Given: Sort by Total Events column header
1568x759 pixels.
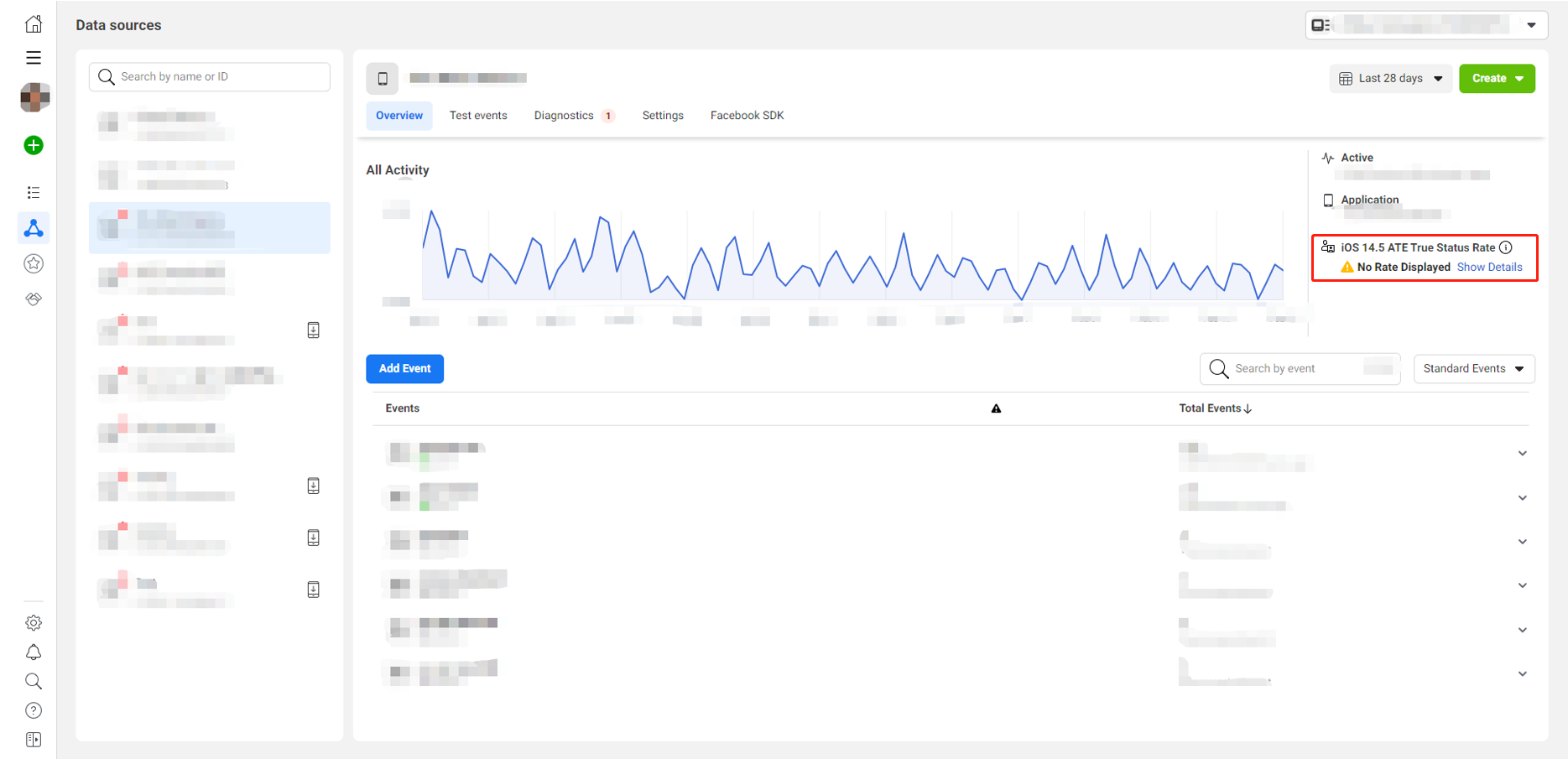Looking at the screenshot, I should coord(1215,408).
